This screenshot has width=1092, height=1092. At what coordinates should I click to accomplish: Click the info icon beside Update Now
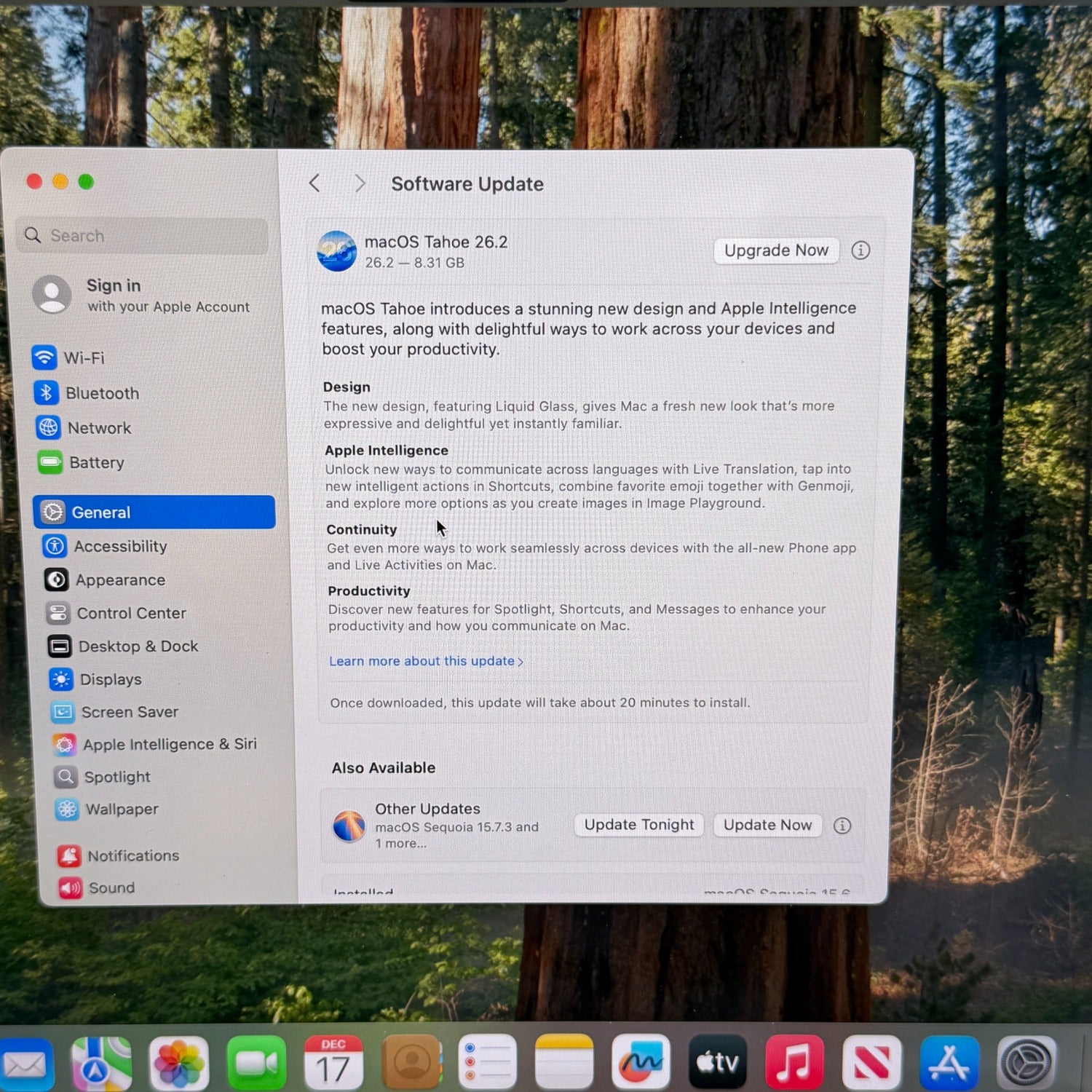point(842,826)
